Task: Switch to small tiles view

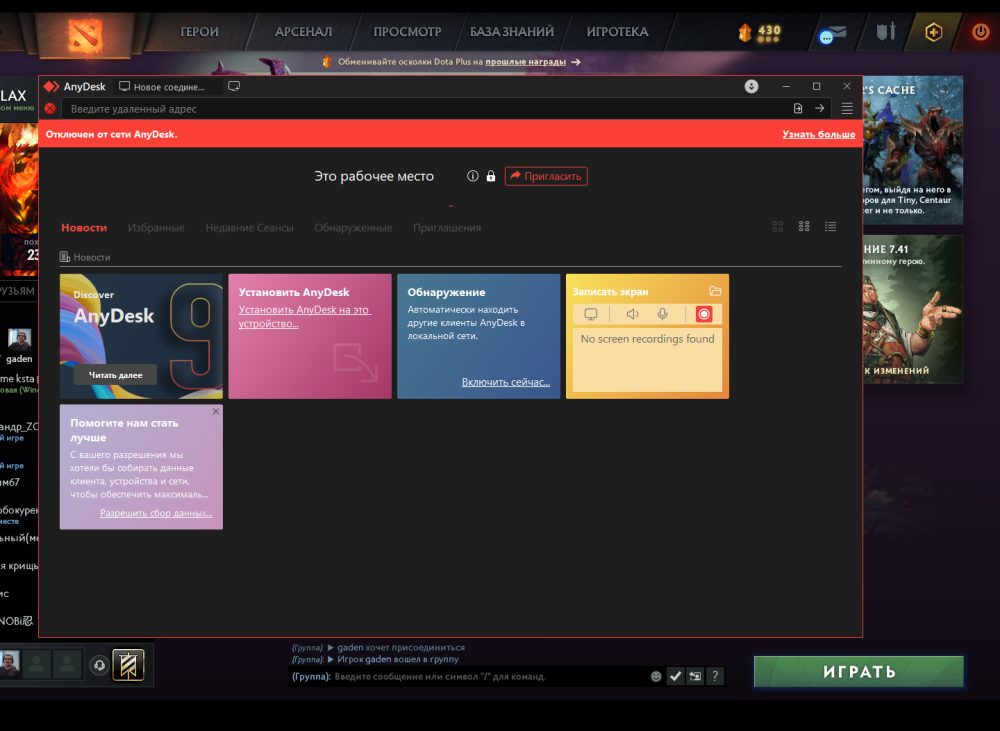Action: tap(804, 226)
